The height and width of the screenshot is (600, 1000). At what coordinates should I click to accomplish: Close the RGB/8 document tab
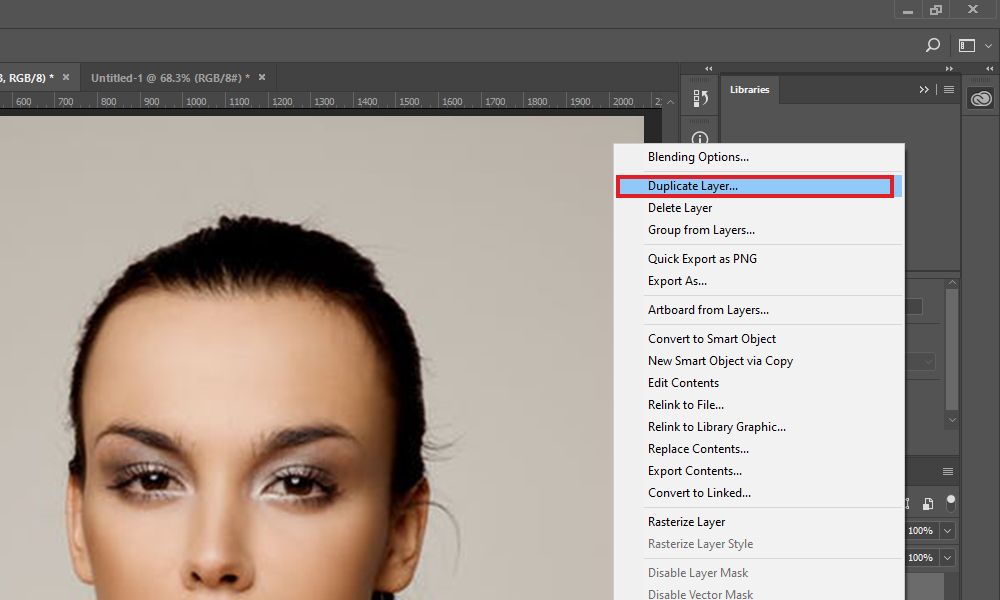(x=66, y=77)
